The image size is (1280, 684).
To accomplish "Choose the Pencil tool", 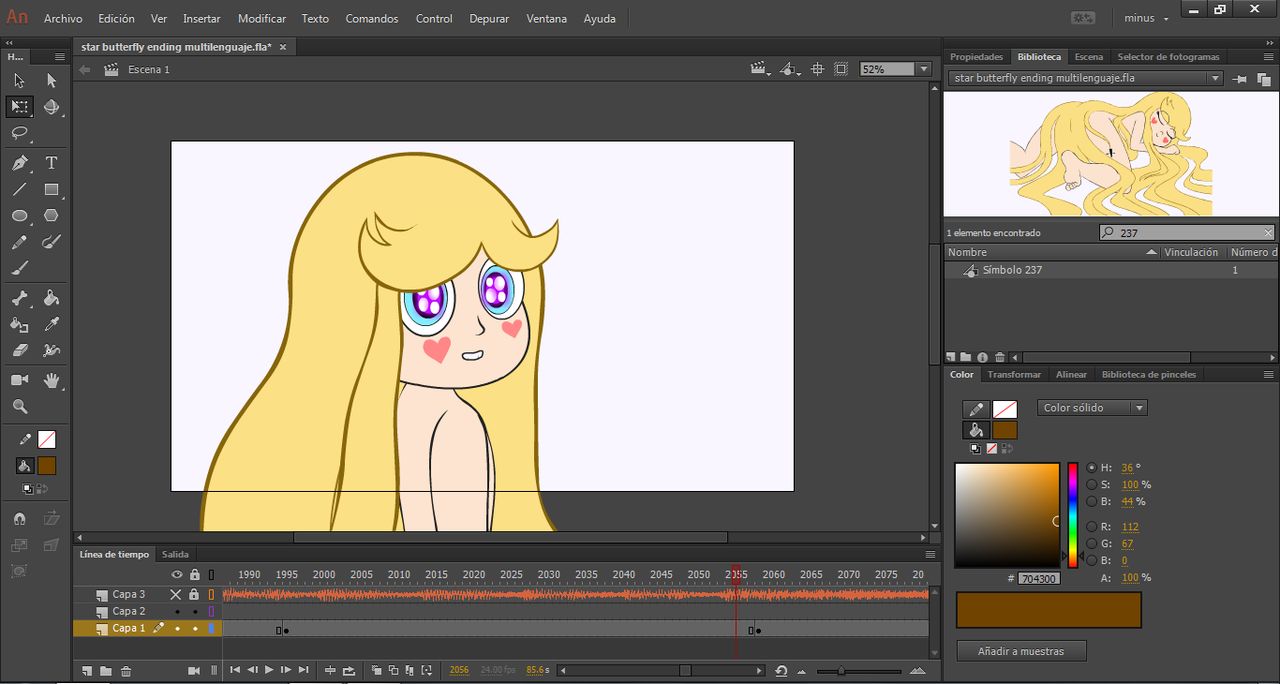I will [19, 243].
